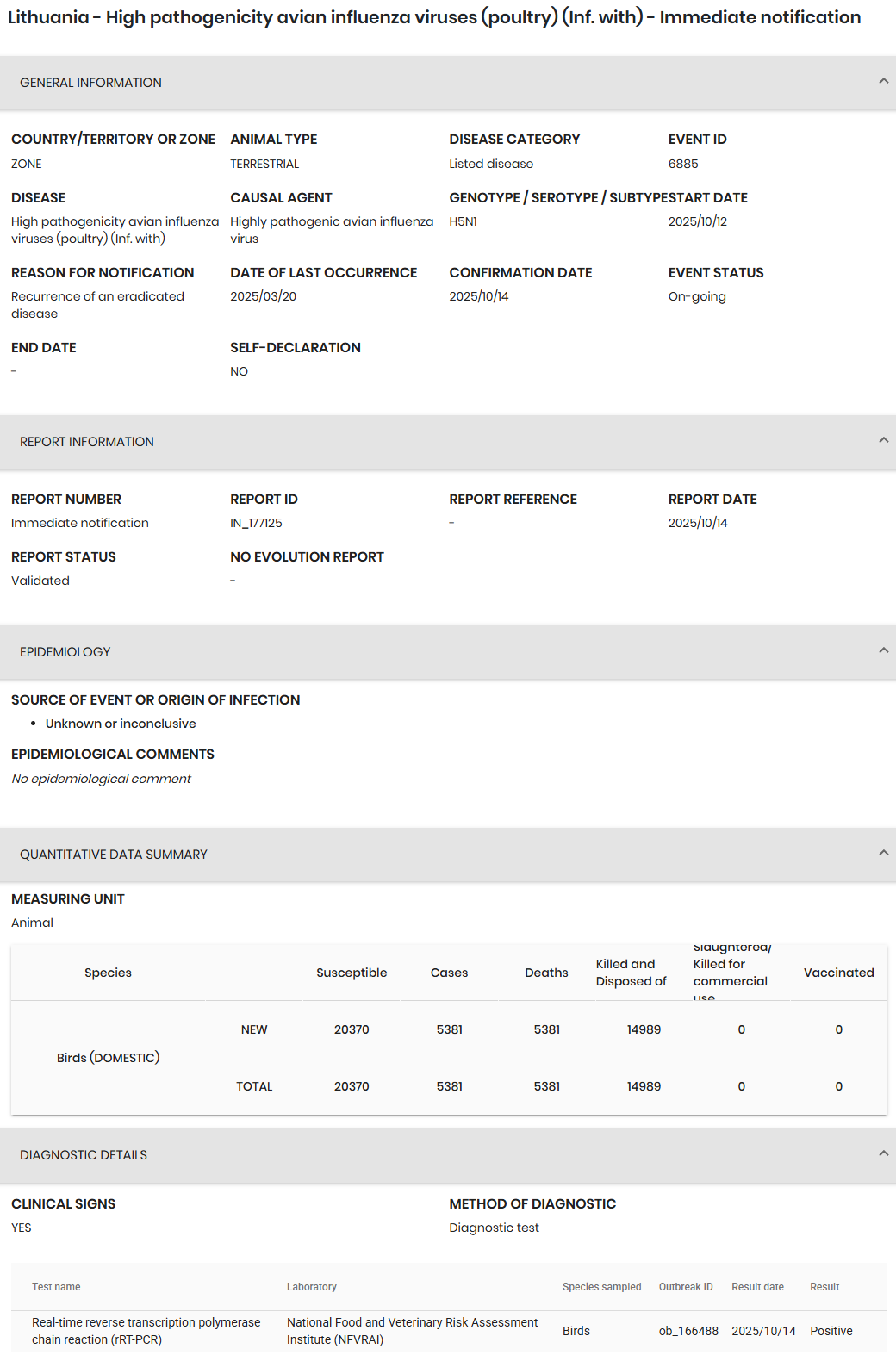This screenshot has height=1355, width=896.
Task: Select the Susceptible column header
Action: click(352, 973)
